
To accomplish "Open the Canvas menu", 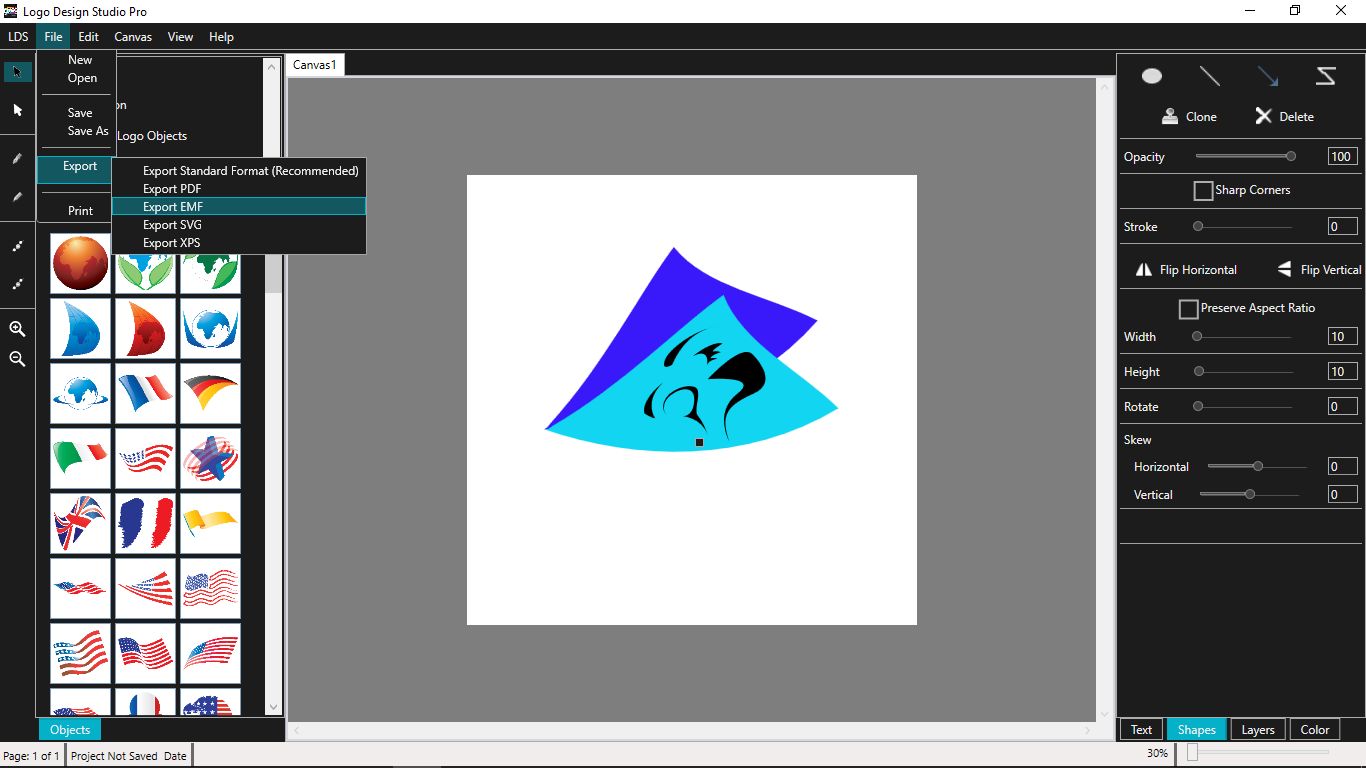I will 133,37.
